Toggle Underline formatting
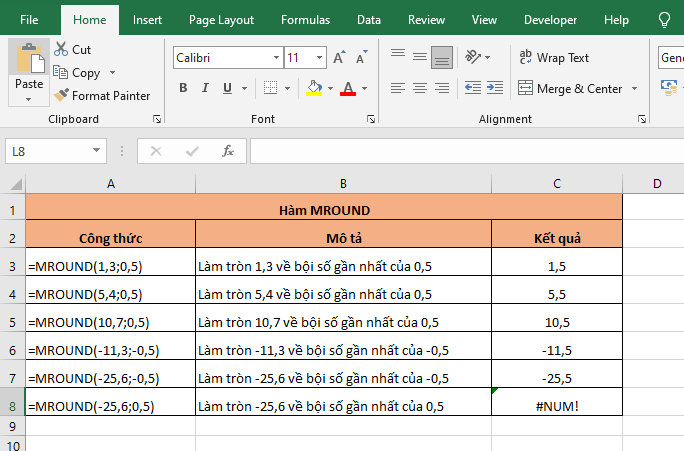Viewport: 684px width, 451px height. (x=227, y=88)
